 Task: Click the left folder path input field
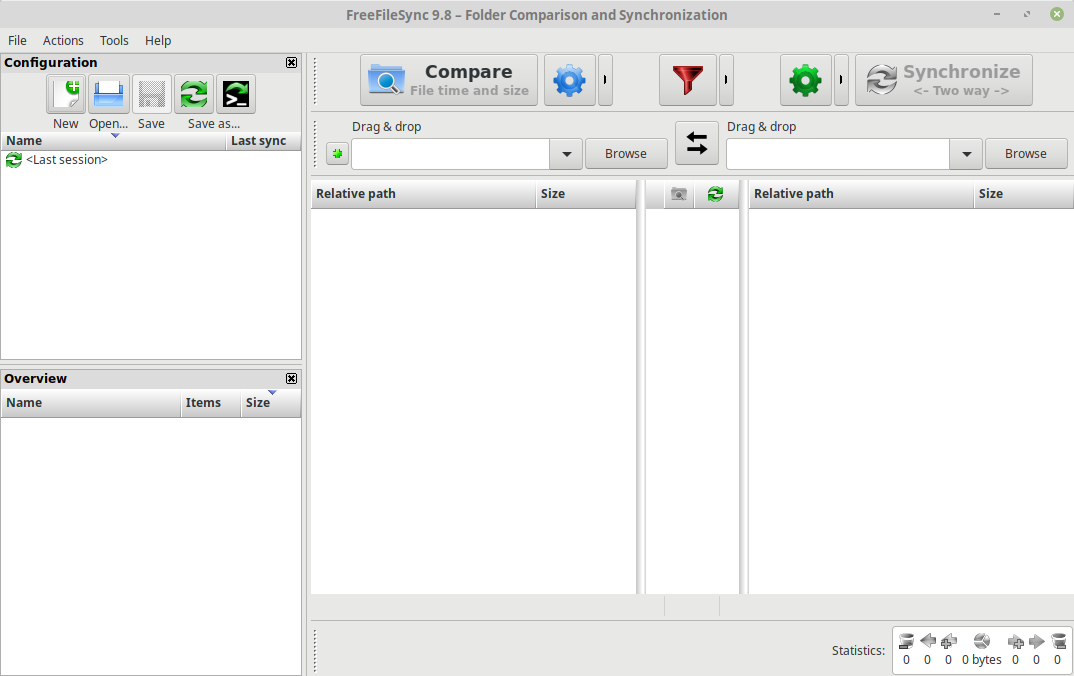[x=451, y=154]
